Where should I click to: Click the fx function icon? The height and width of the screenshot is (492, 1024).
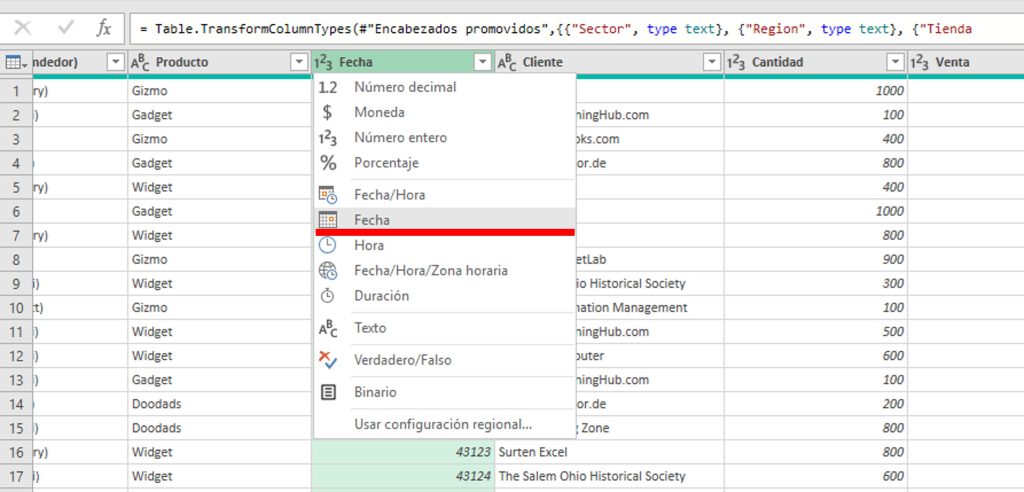[104, 27]
